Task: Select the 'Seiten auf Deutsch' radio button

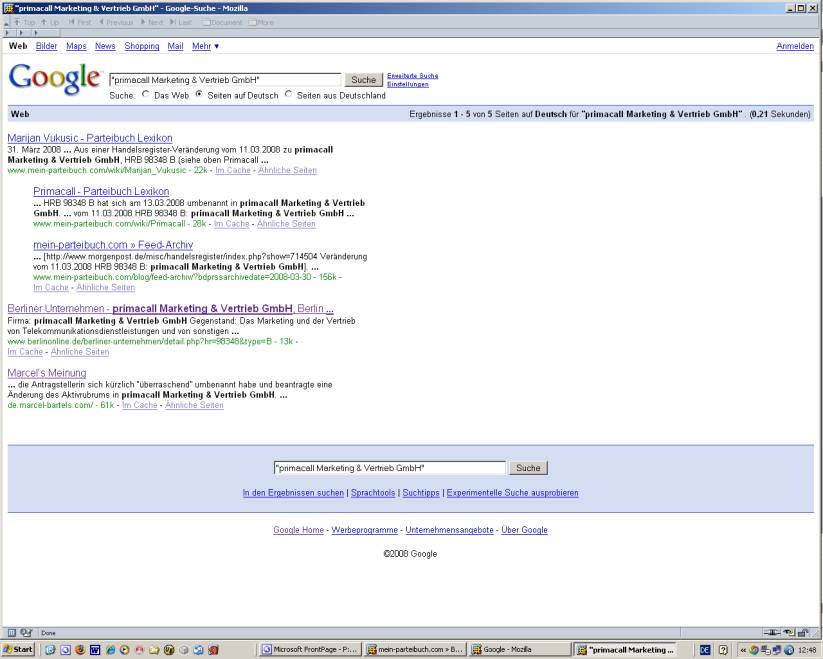Action: pyautogui.click(x=199, y=94)
